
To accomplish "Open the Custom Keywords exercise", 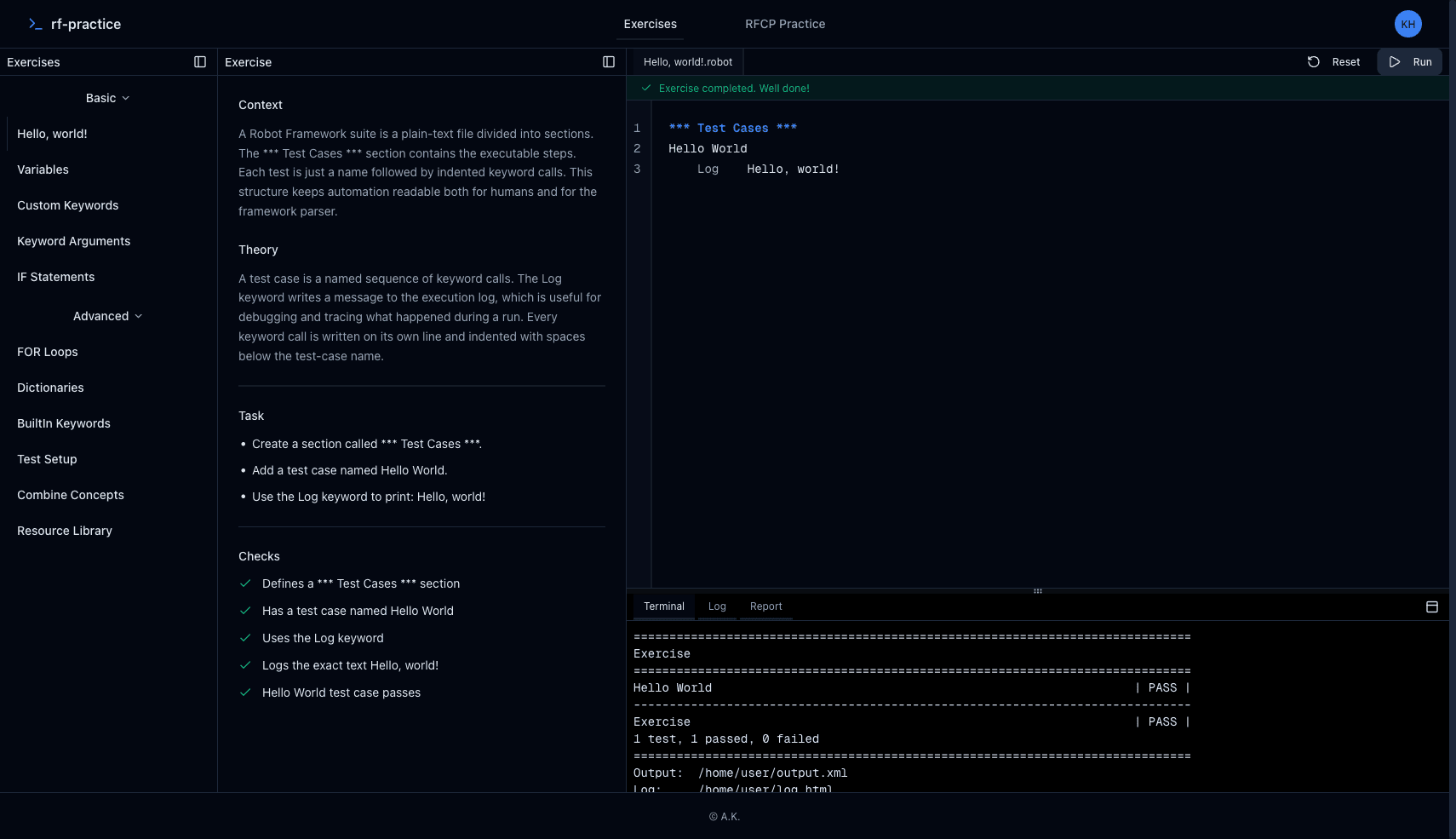I will [x=109, y=205].
